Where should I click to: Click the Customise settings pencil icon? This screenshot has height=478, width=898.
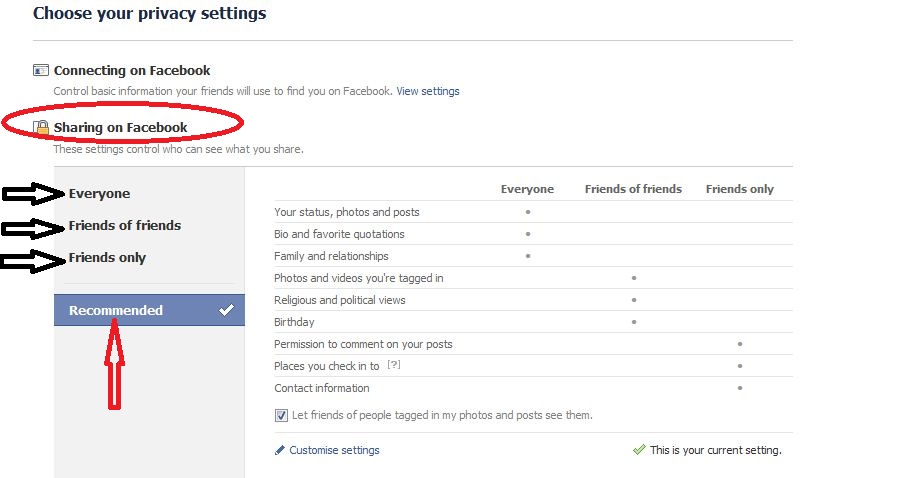point(279,450)
